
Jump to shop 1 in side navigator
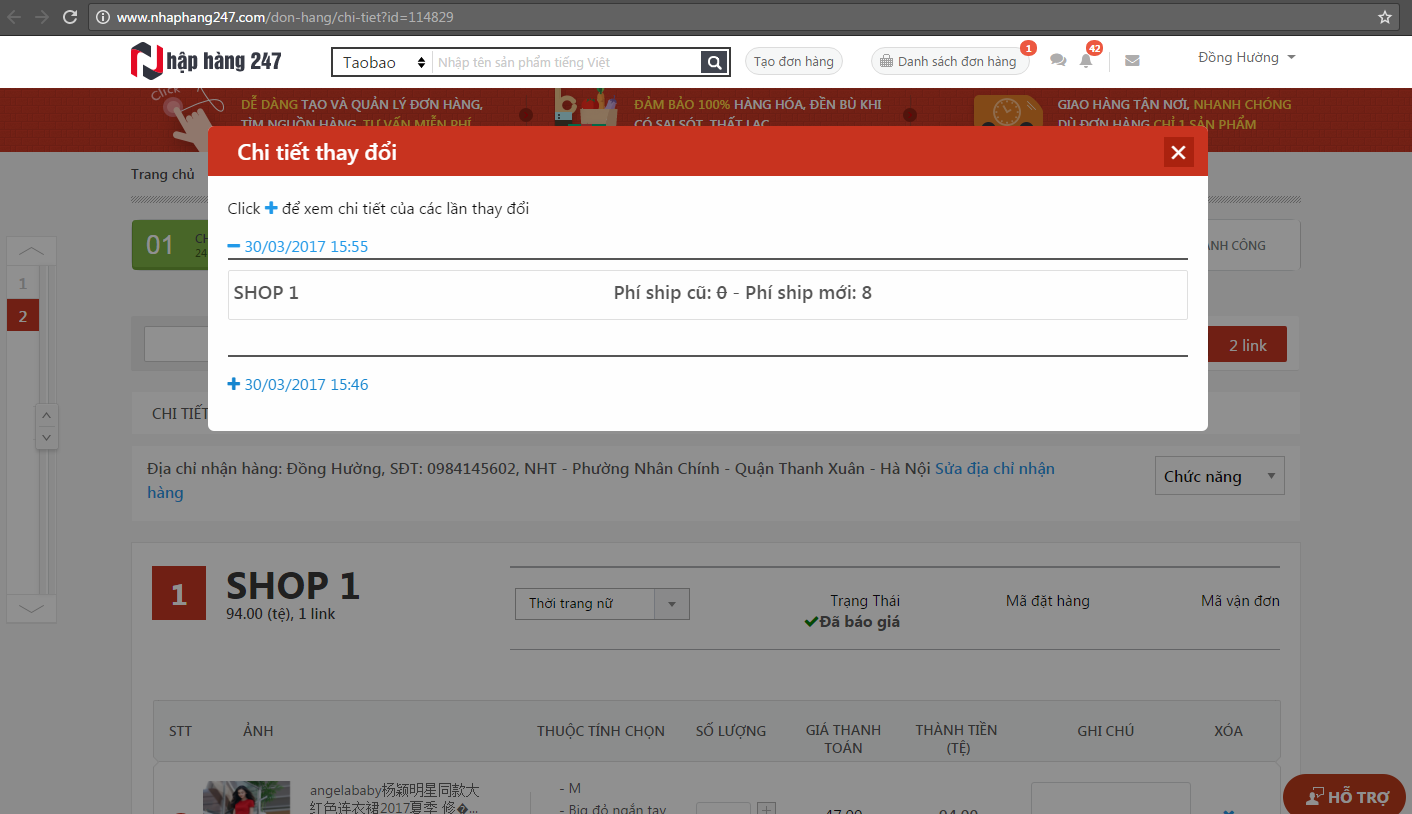tap(22, 283)
